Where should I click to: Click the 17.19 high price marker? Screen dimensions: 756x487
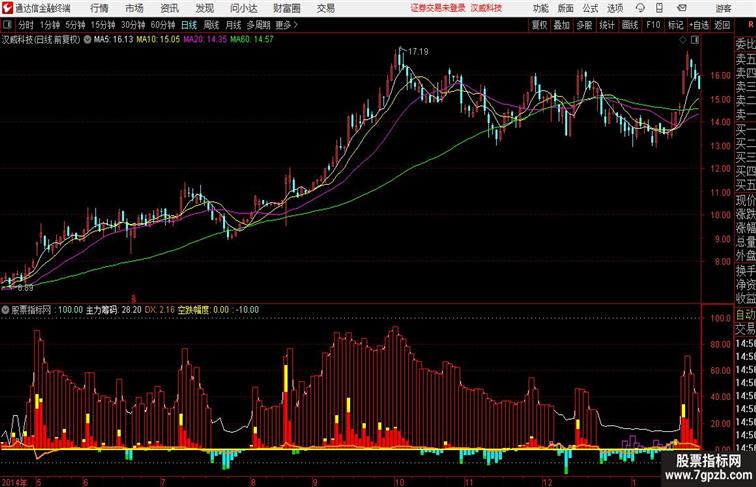pos(418,52)
